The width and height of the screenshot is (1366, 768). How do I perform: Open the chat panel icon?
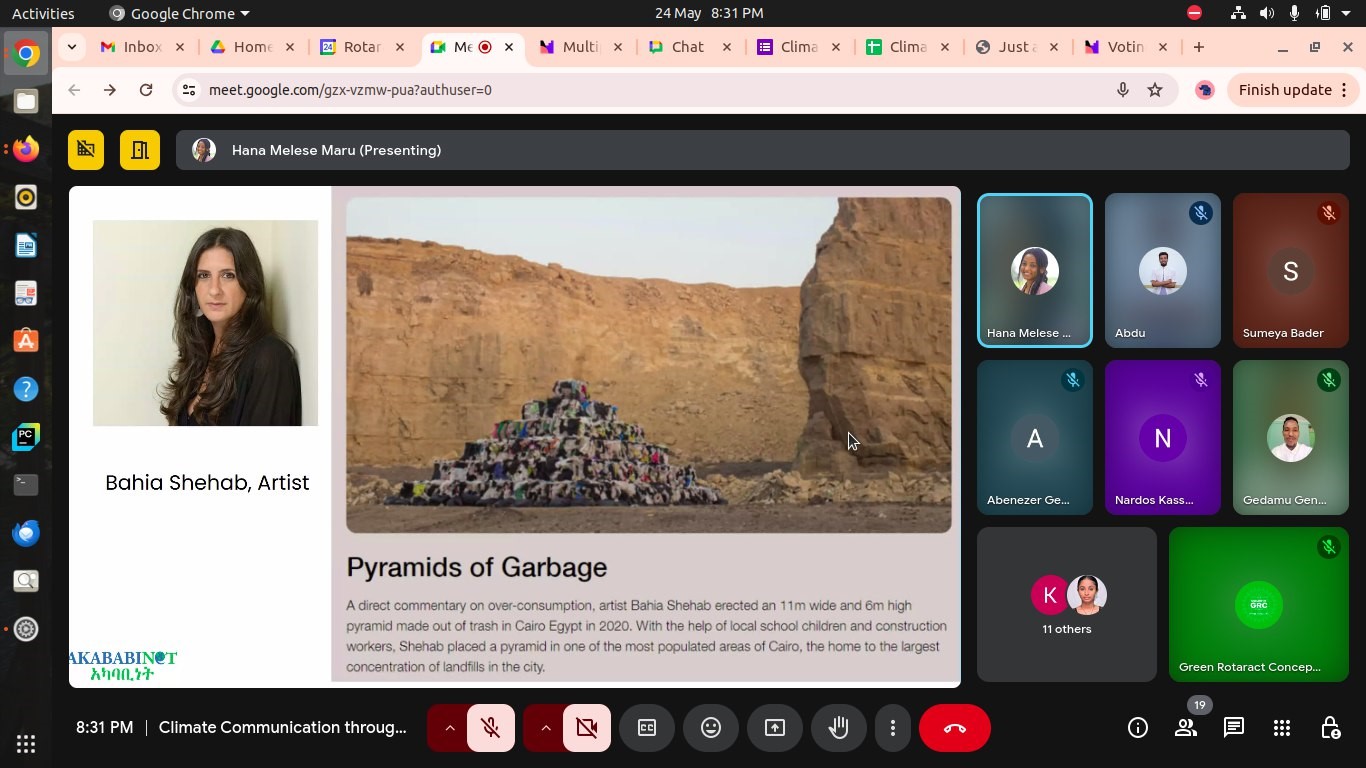(x=1234, y=728)
